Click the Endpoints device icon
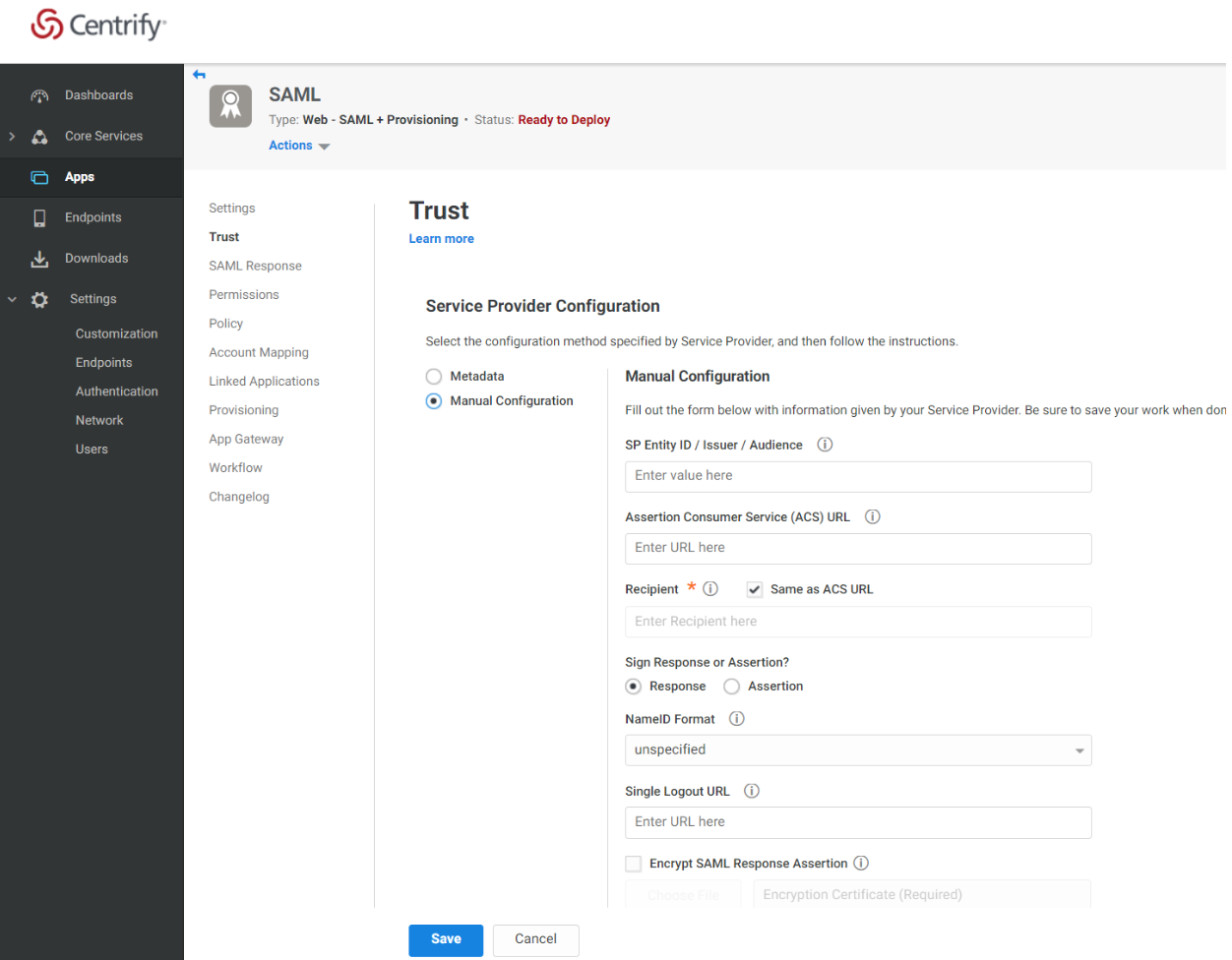The image size is (1232, 960). [39, 217]
